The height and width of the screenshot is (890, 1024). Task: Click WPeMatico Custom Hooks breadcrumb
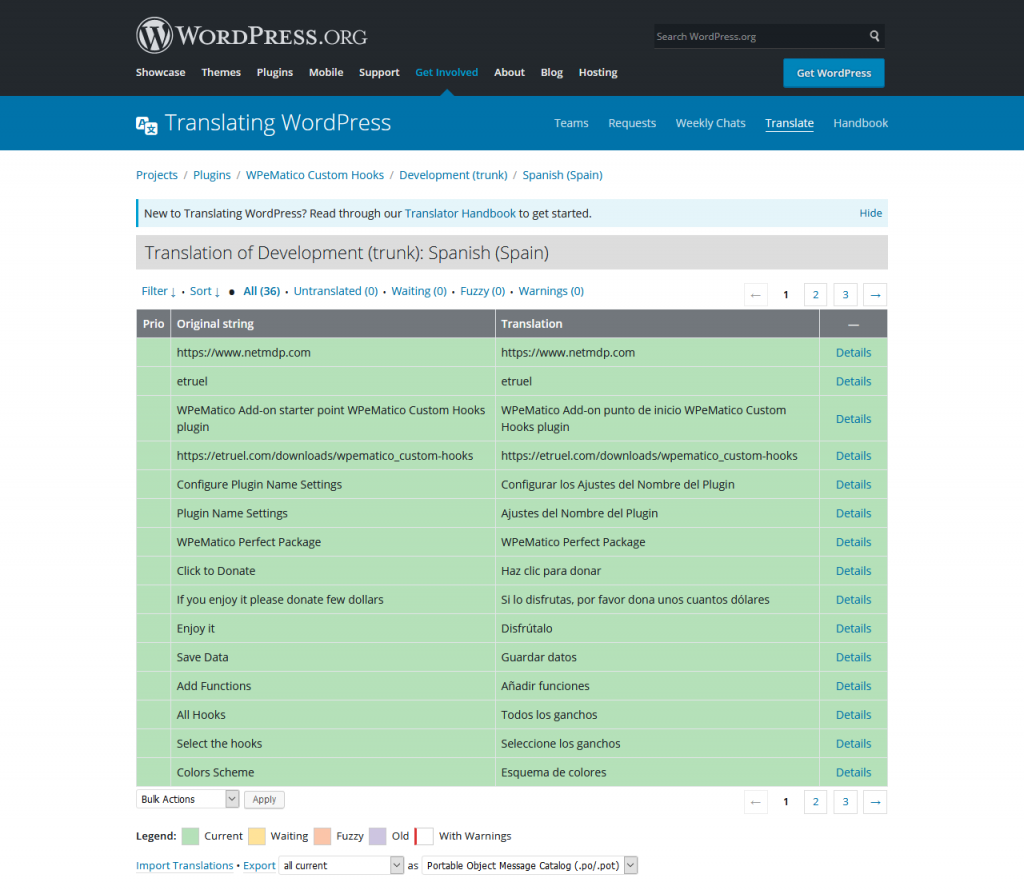click(x=315, y=175)
